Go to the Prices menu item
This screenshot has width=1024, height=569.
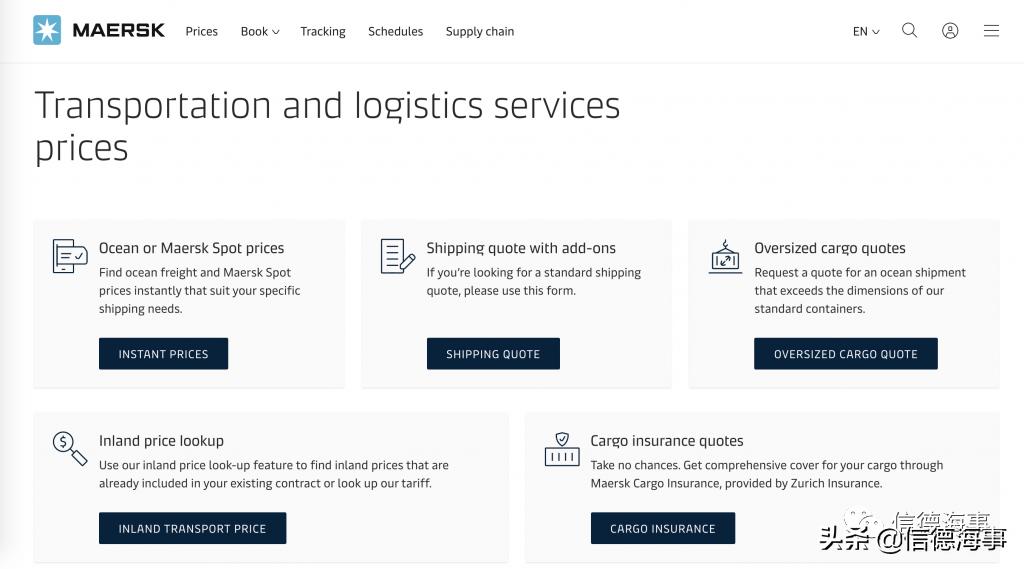(201, 31)
